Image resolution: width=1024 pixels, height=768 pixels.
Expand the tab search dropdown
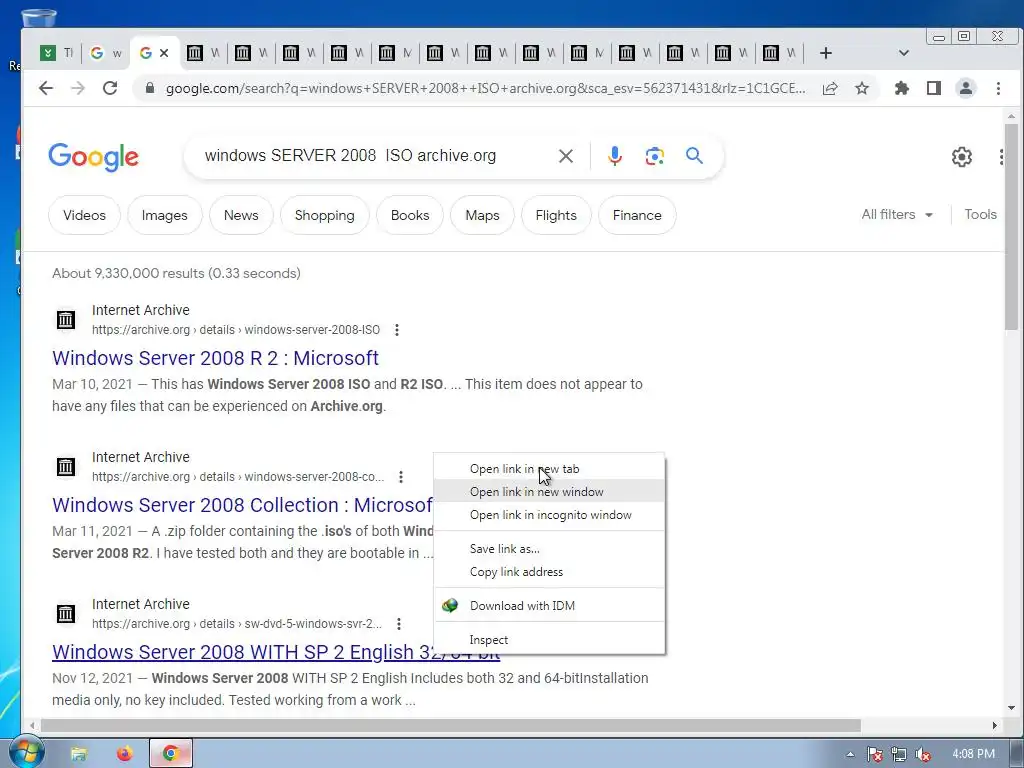pyautogui.click(x=904, y=53)
